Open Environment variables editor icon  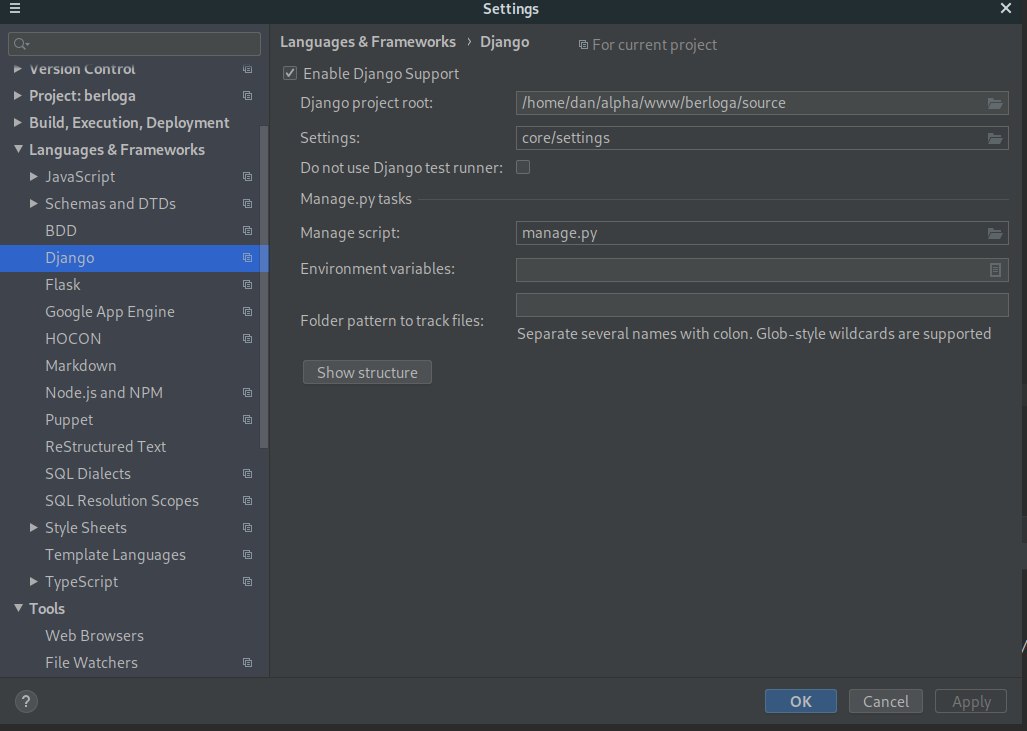(995, 269)
